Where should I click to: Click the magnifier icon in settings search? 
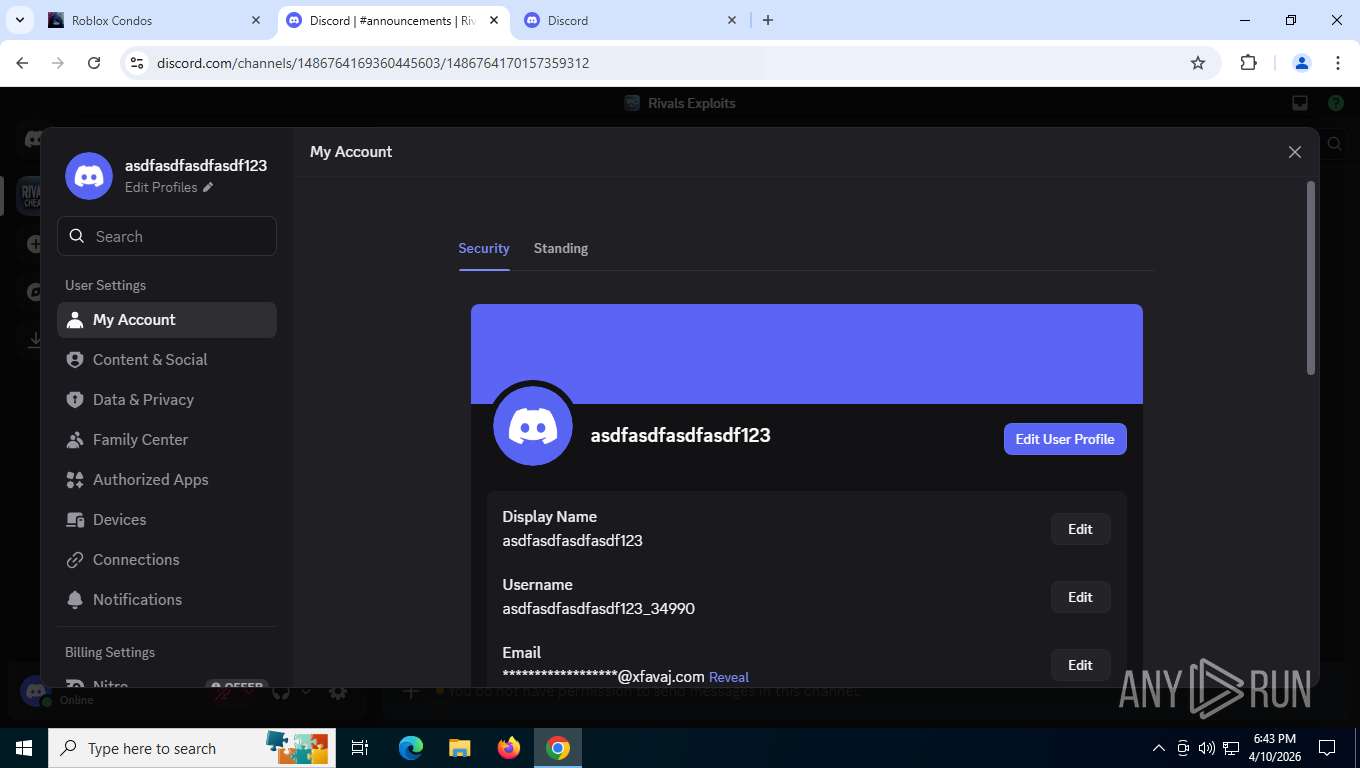coord(77,236)
